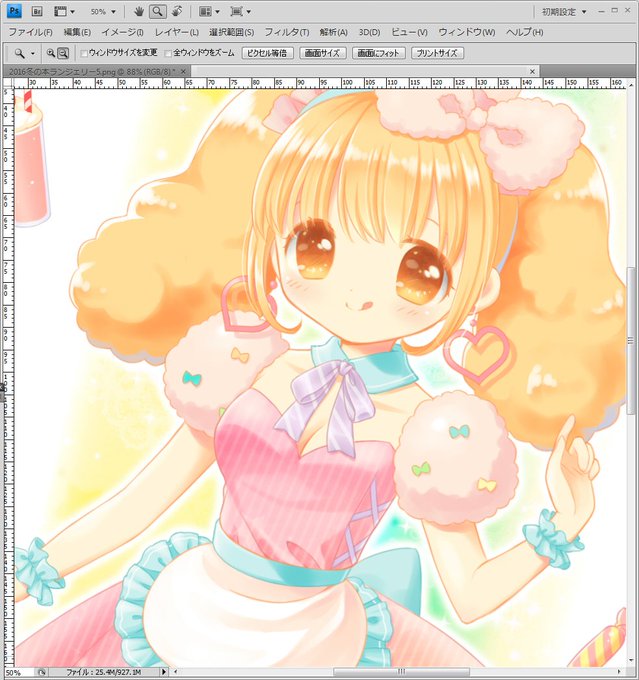Expand the view extras dropdown arrow

[72, 12]
